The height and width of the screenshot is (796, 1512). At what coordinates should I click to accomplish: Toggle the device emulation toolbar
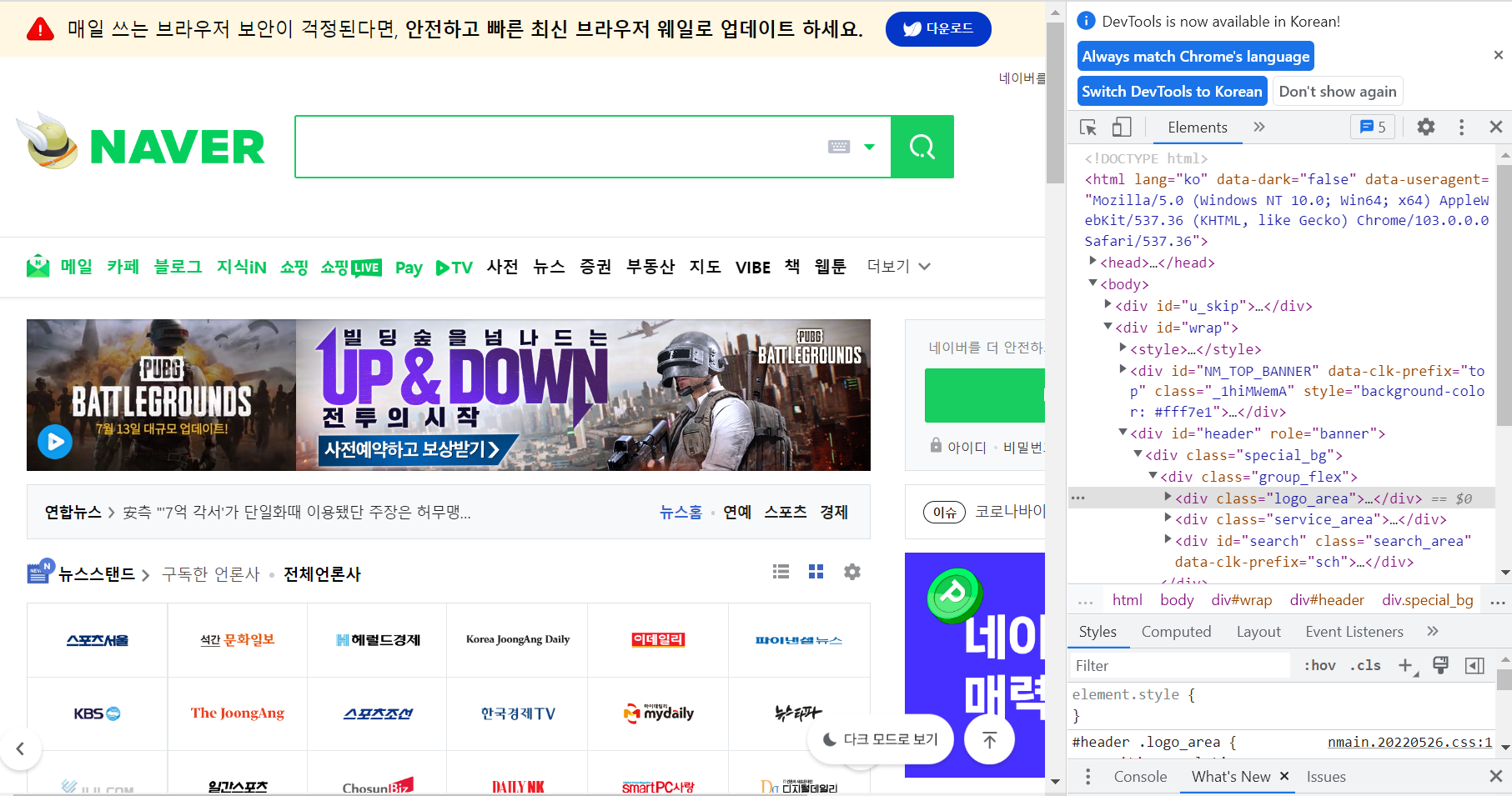coord(1122,127)
